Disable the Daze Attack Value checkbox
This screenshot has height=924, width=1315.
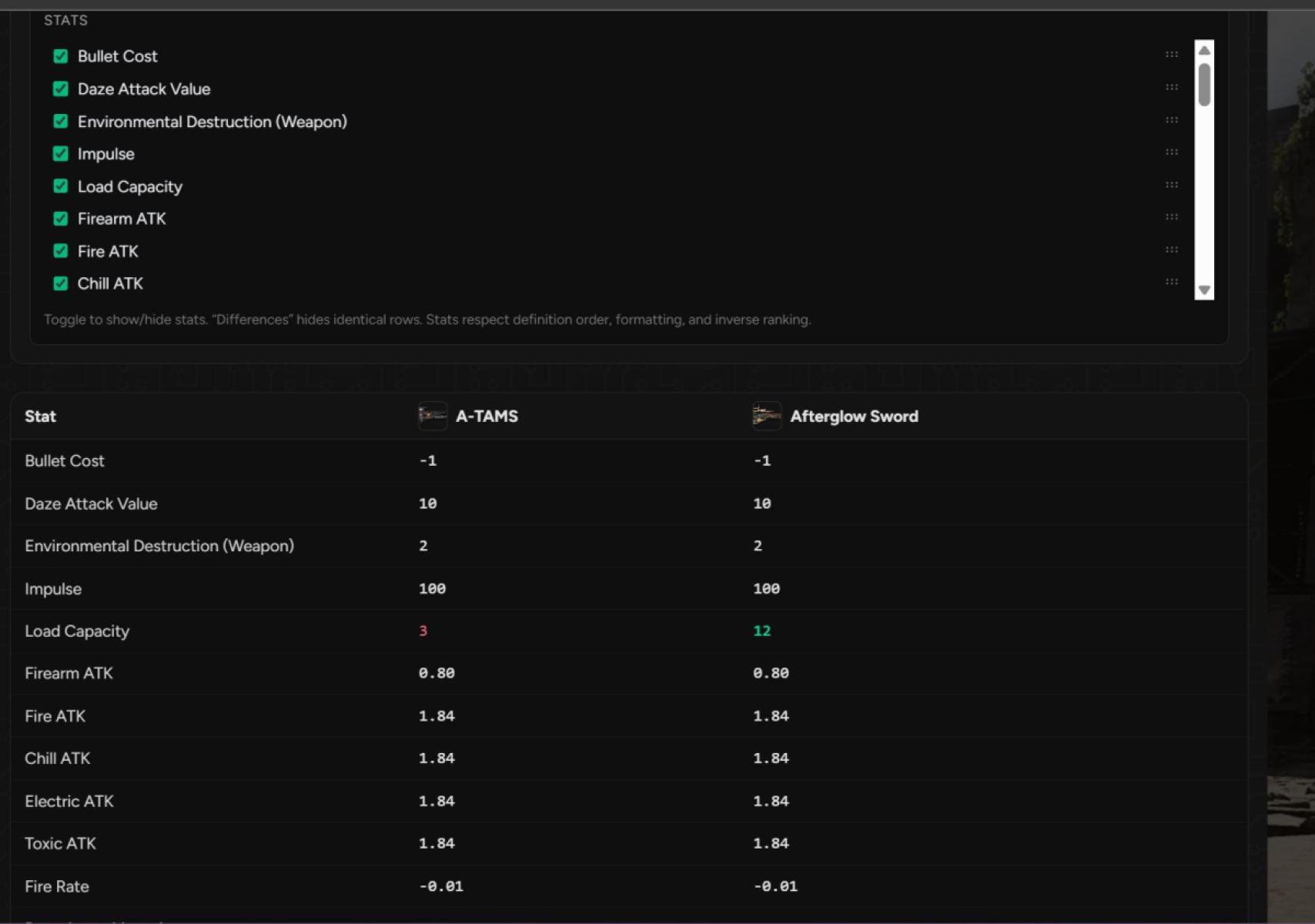click(61, 89)
